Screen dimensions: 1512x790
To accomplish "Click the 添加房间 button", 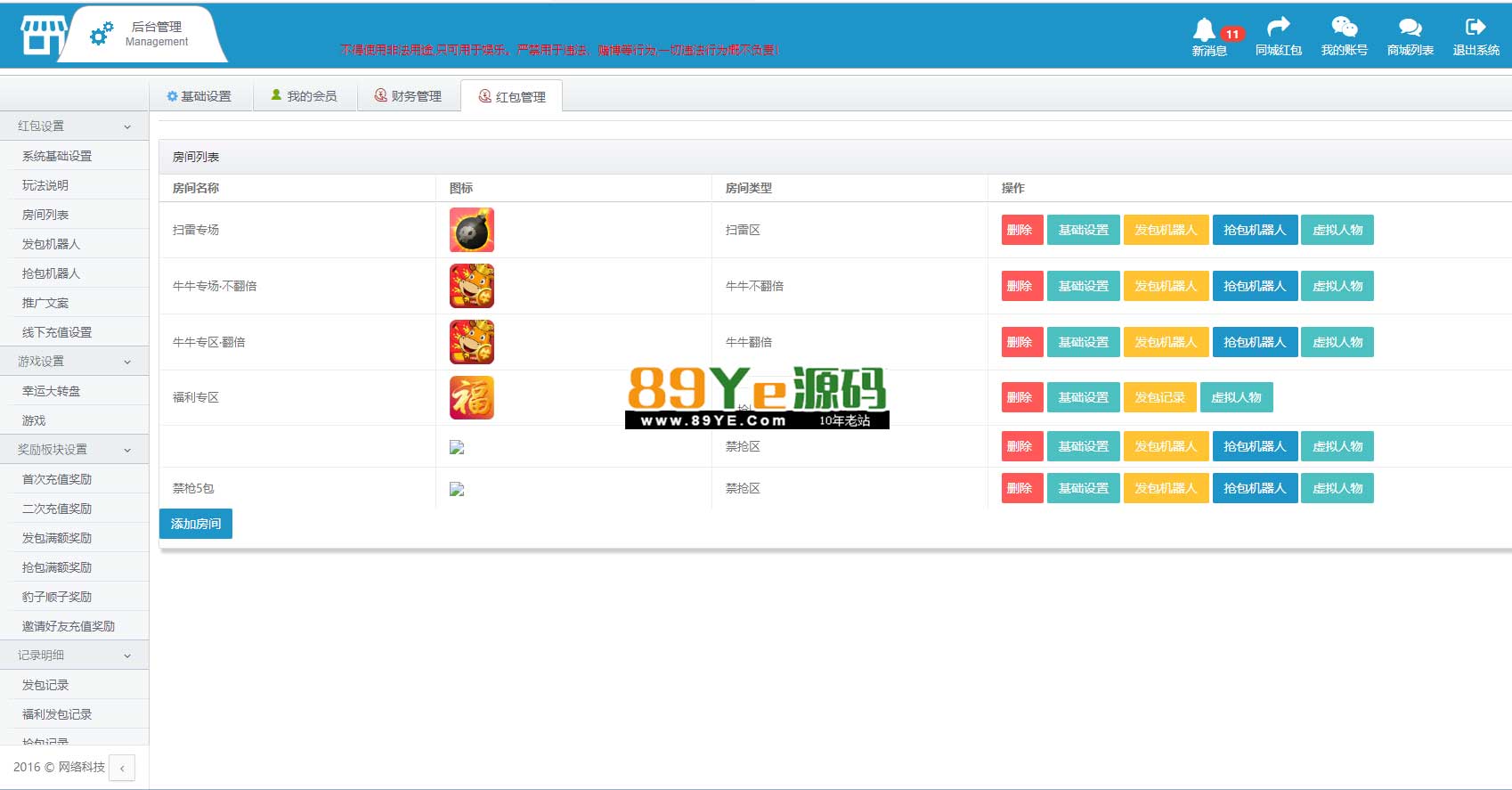I will click(x=196, y=524).
